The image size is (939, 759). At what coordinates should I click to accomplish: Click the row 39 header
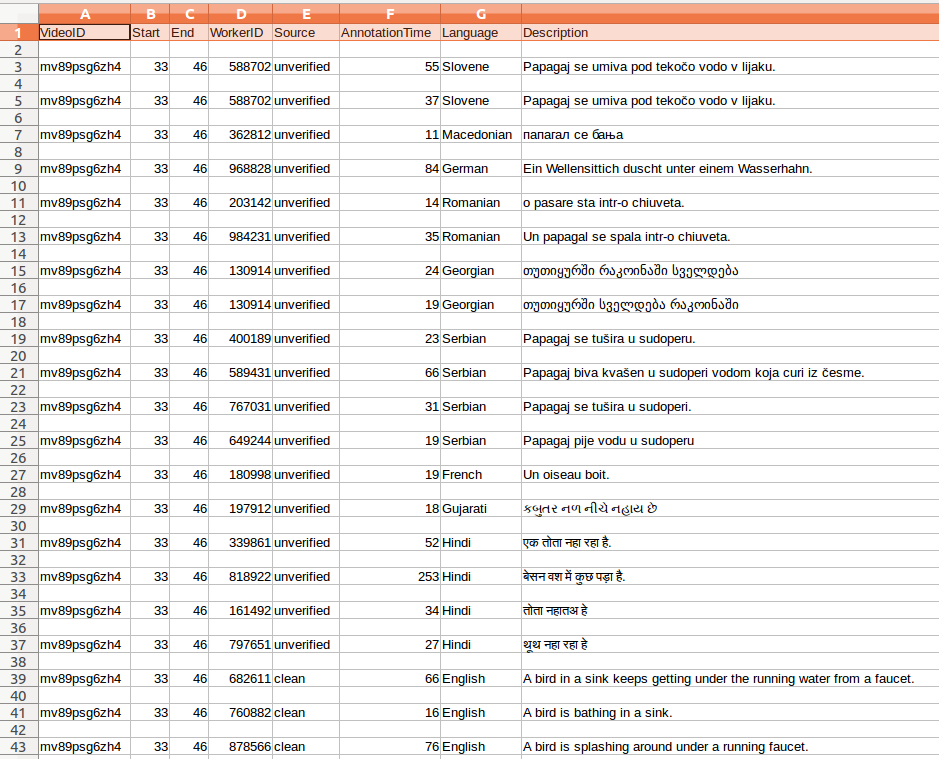[x=18, y=679]
